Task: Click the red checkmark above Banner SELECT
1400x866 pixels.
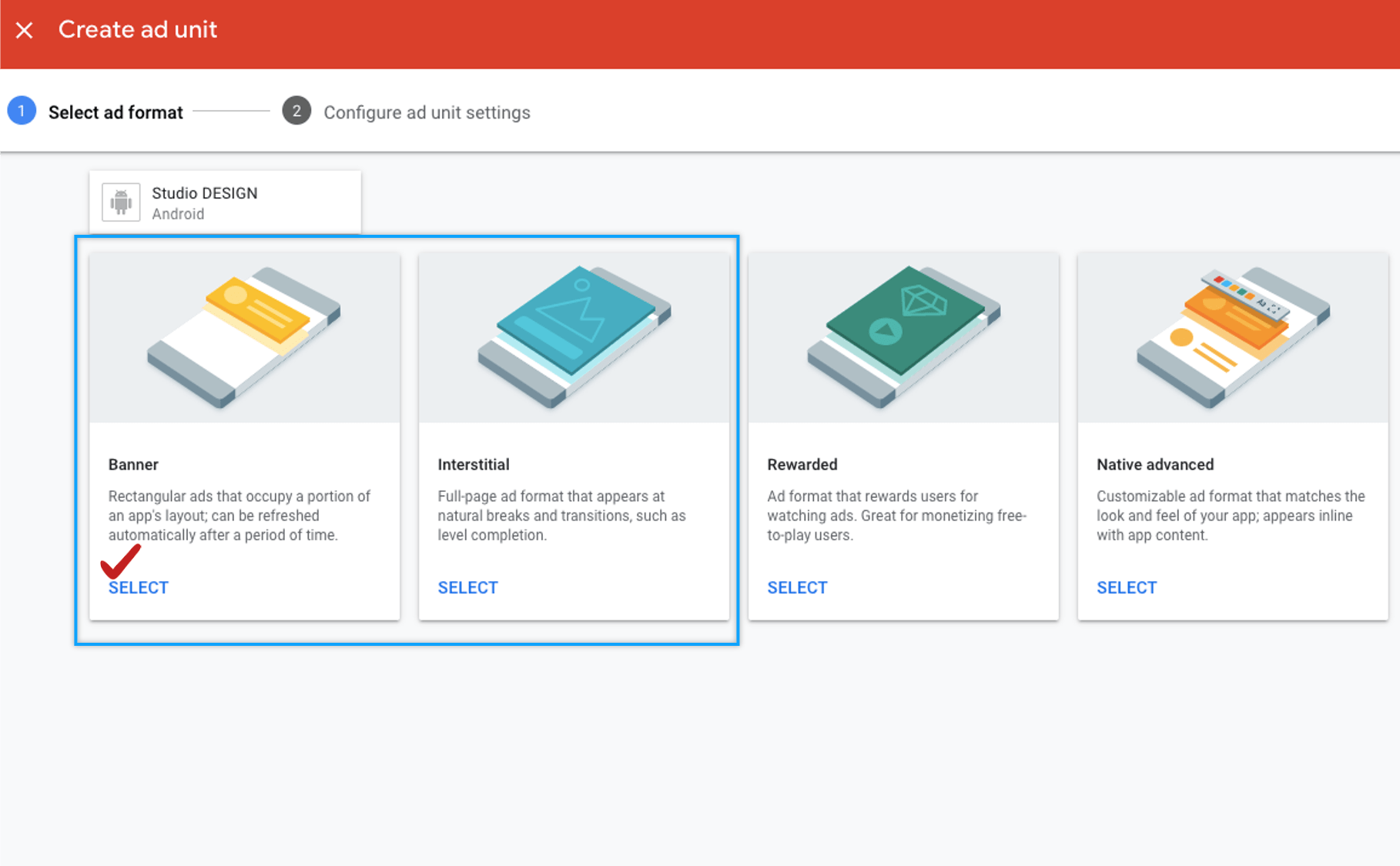Action: [120, 562]
